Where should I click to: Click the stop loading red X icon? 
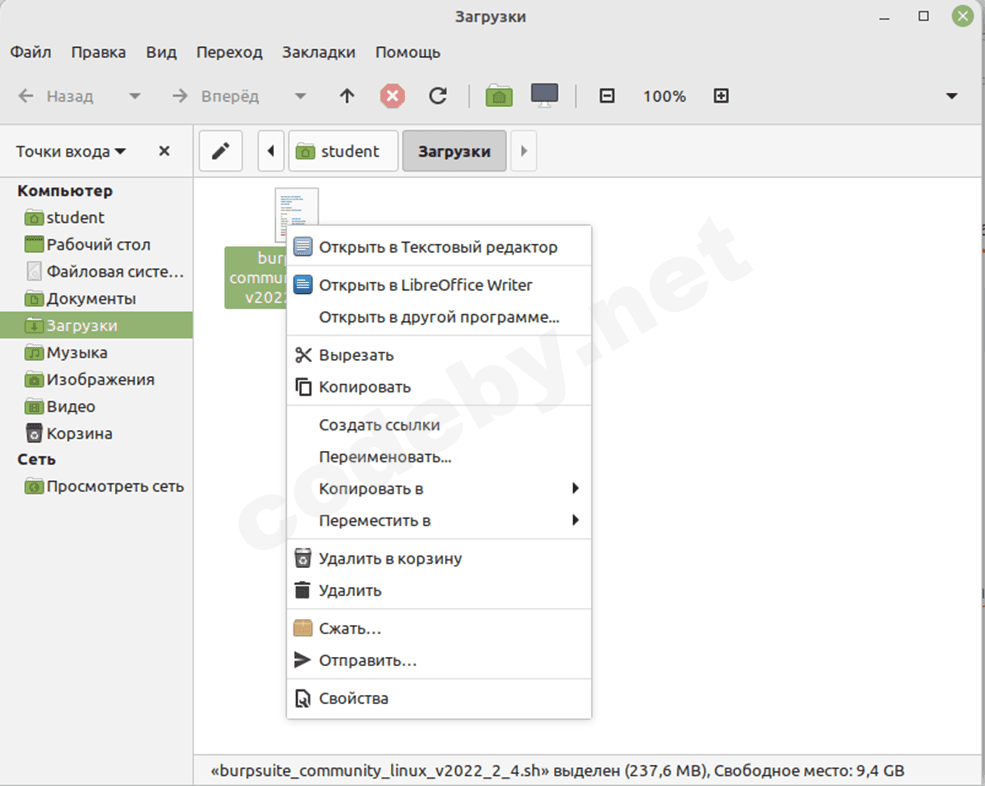pos(393,96)
